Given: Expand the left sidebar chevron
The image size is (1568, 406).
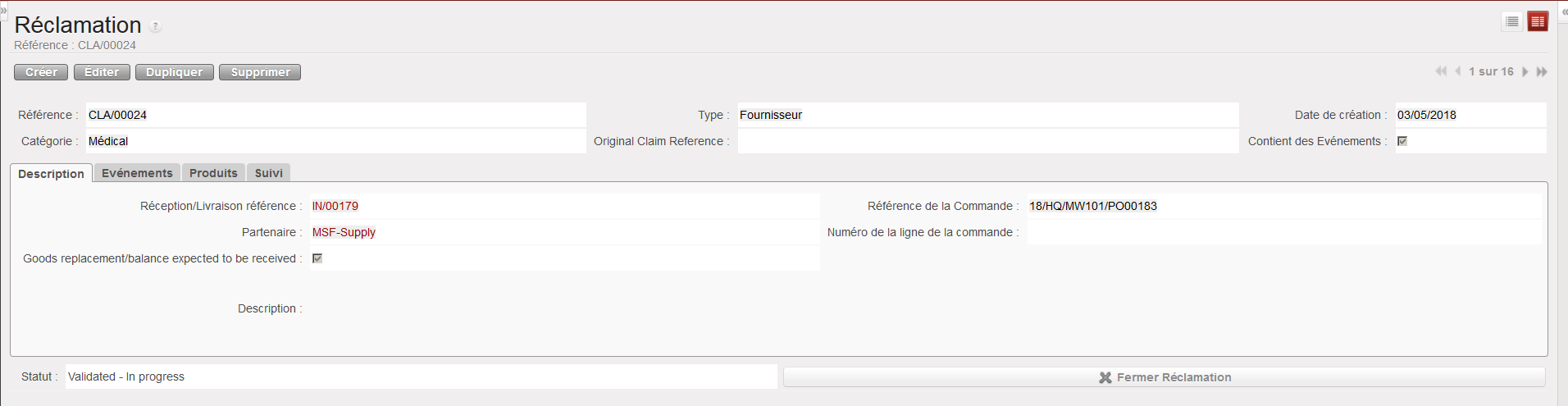Looking at the screenshot, I should 3,10.
